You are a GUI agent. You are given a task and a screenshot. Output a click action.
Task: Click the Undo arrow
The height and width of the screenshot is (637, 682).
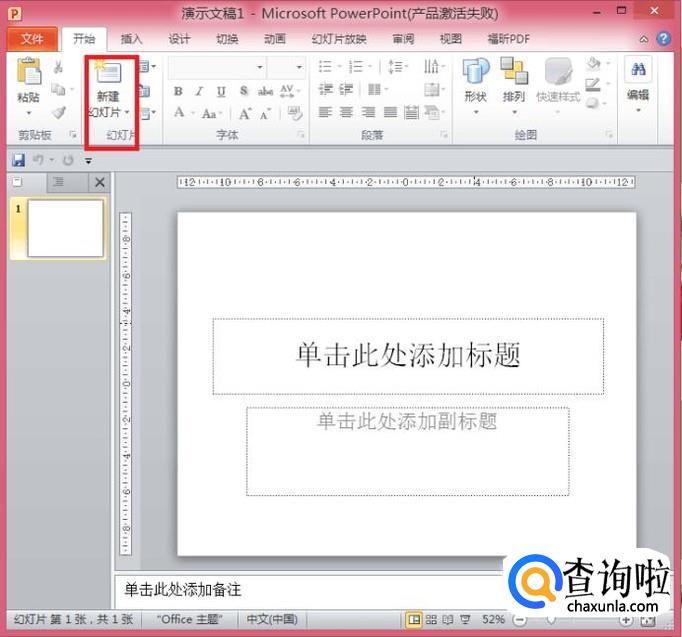pos(38,160)
